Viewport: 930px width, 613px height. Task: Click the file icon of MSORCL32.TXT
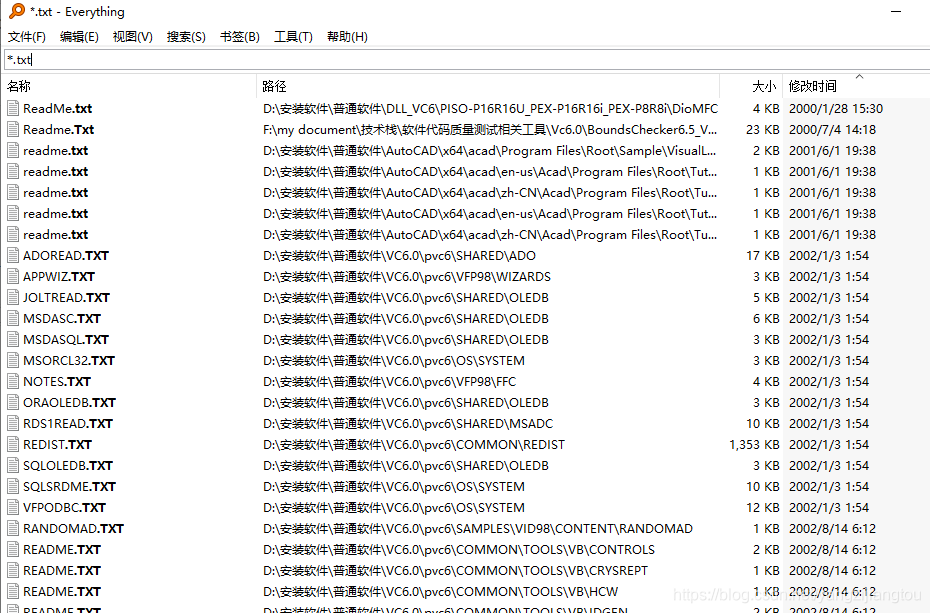[13, 360]
